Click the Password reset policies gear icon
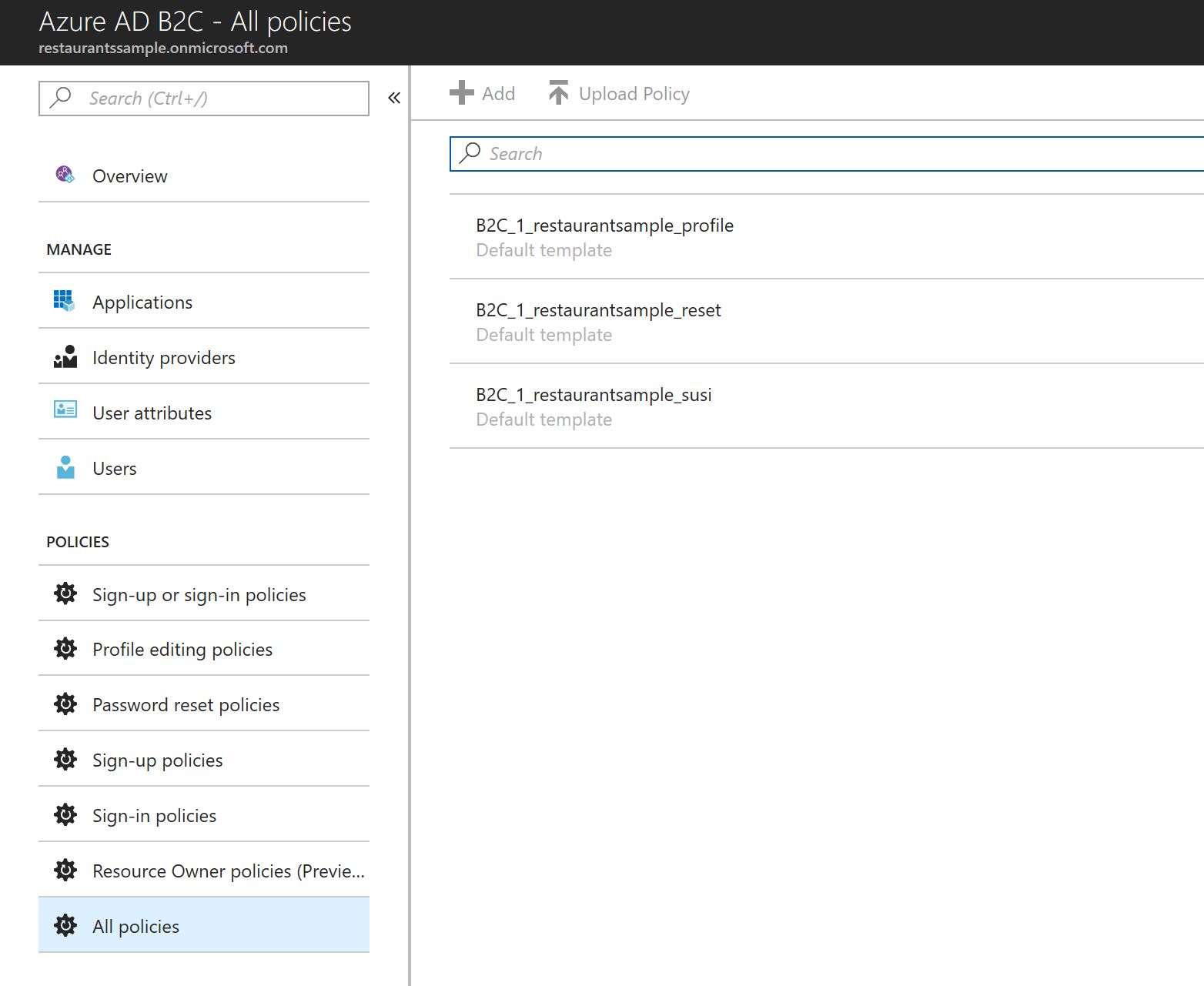The image size is (1204, 986). [x=65, y=704]
